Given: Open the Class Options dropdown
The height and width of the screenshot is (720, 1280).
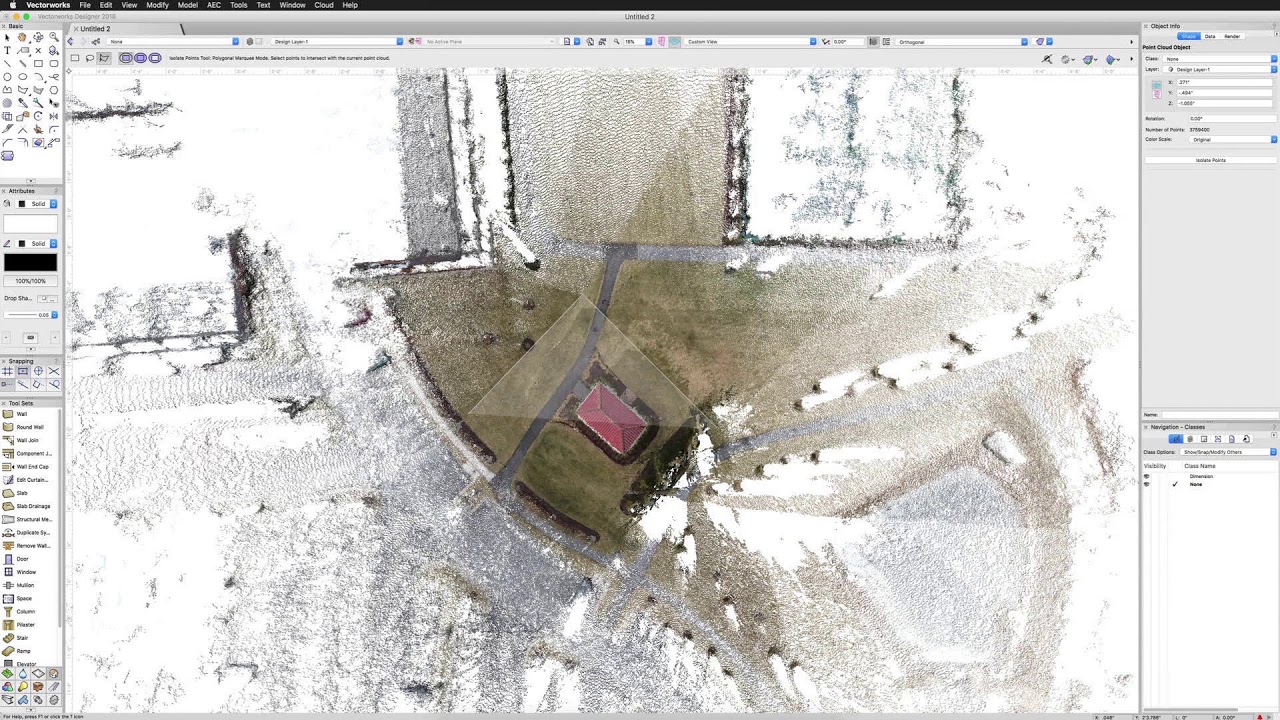Looking at the screenshot, I should point(1227,452).
